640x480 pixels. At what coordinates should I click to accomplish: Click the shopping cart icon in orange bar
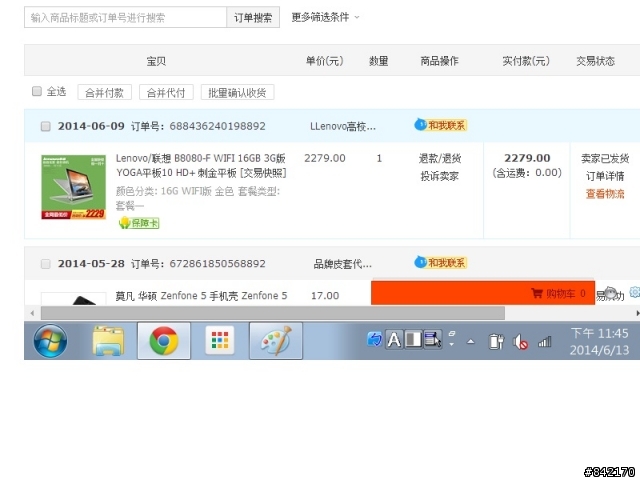click(x=537, y=293)
